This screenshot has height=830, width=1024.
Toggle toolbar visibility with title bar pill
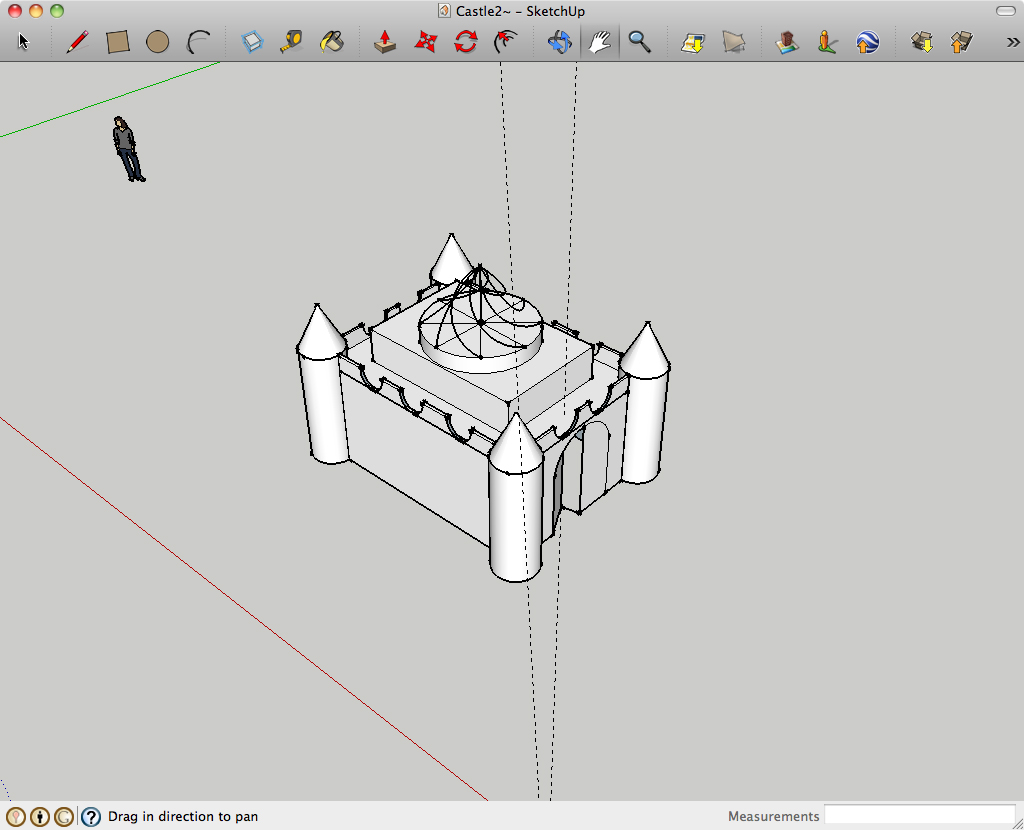[1005, 11]
